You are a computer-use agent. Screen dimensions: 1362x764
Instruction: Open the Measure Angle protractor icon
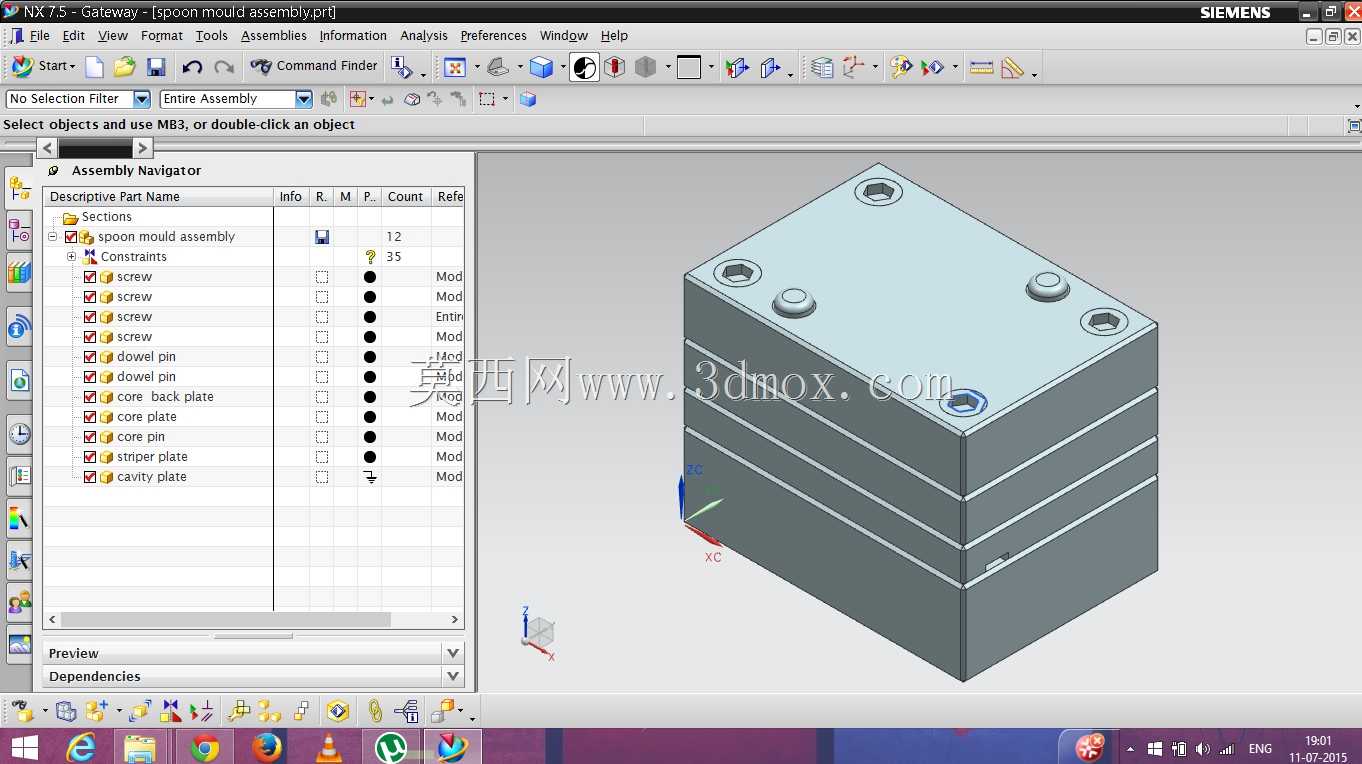pyautogui.click(x=1012, y=67)
